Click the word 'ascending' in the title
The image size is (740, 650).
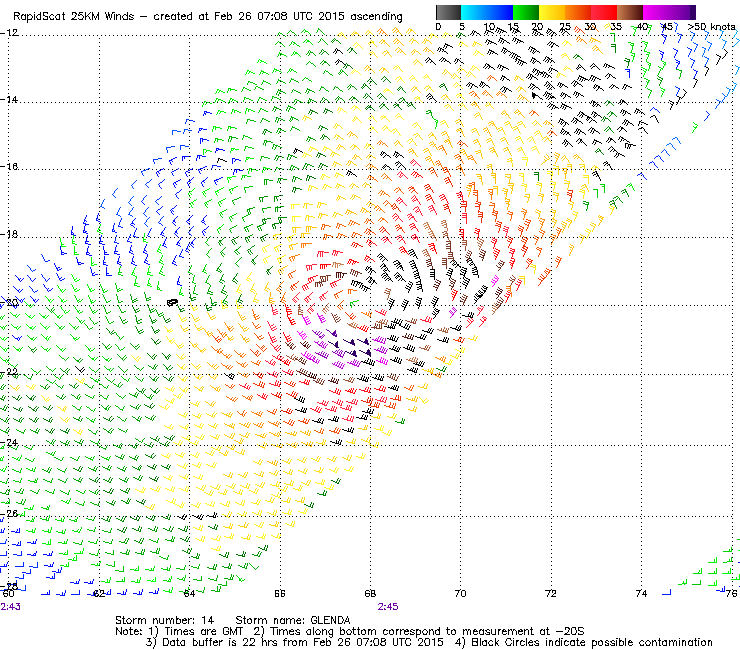376,17
